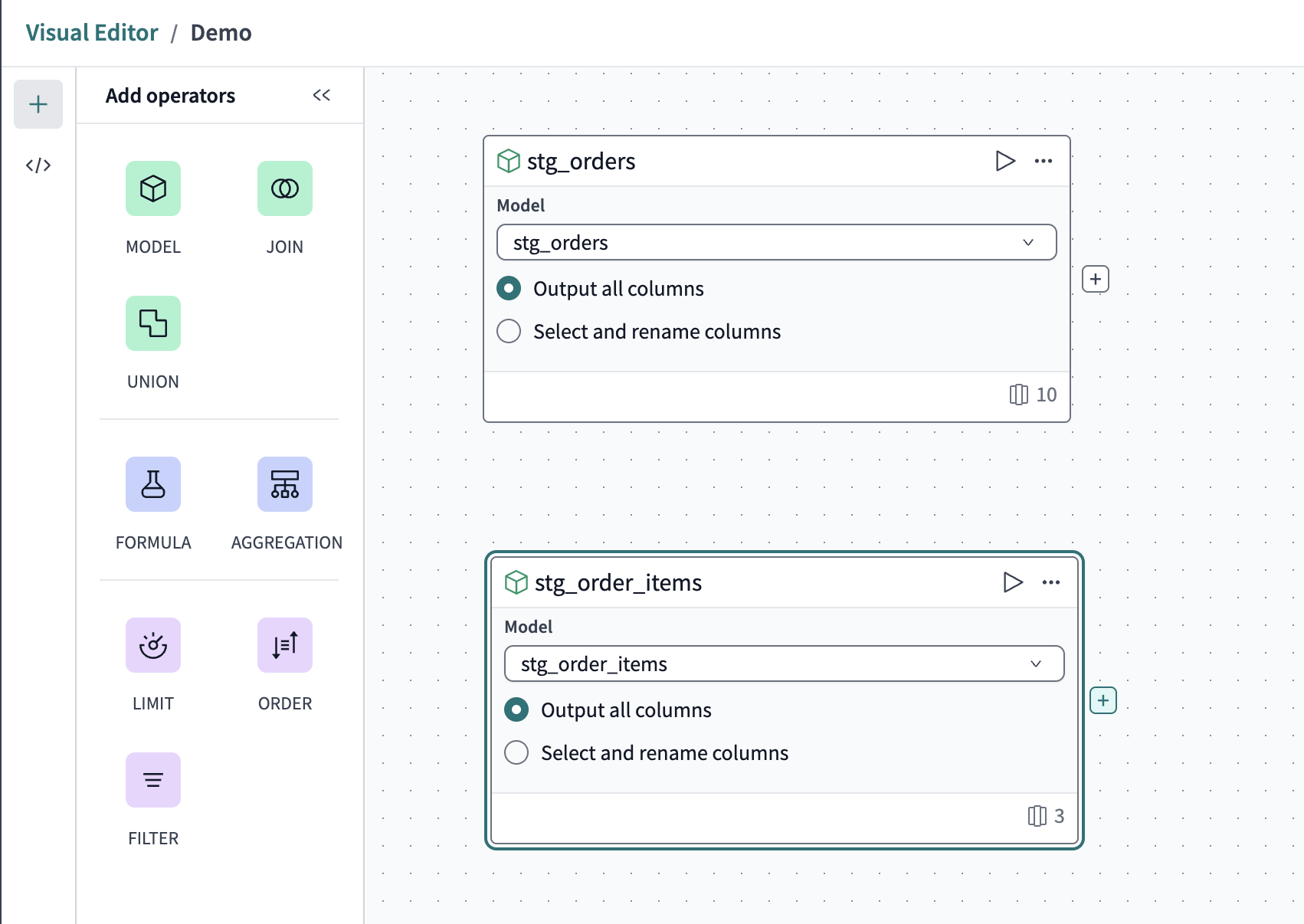Select the JOIN operator icon

tap(284, 188)
